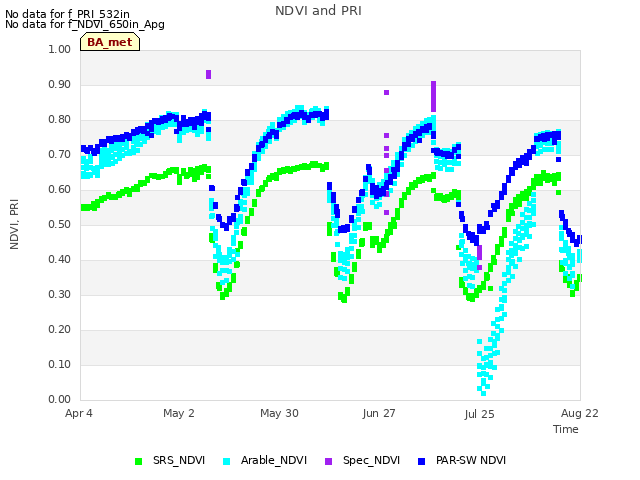Click the 'No data for f_NDVI_650in_Apg' message
Image resolution: width=640 pixels, height=480 pixels.
(85, 24)
